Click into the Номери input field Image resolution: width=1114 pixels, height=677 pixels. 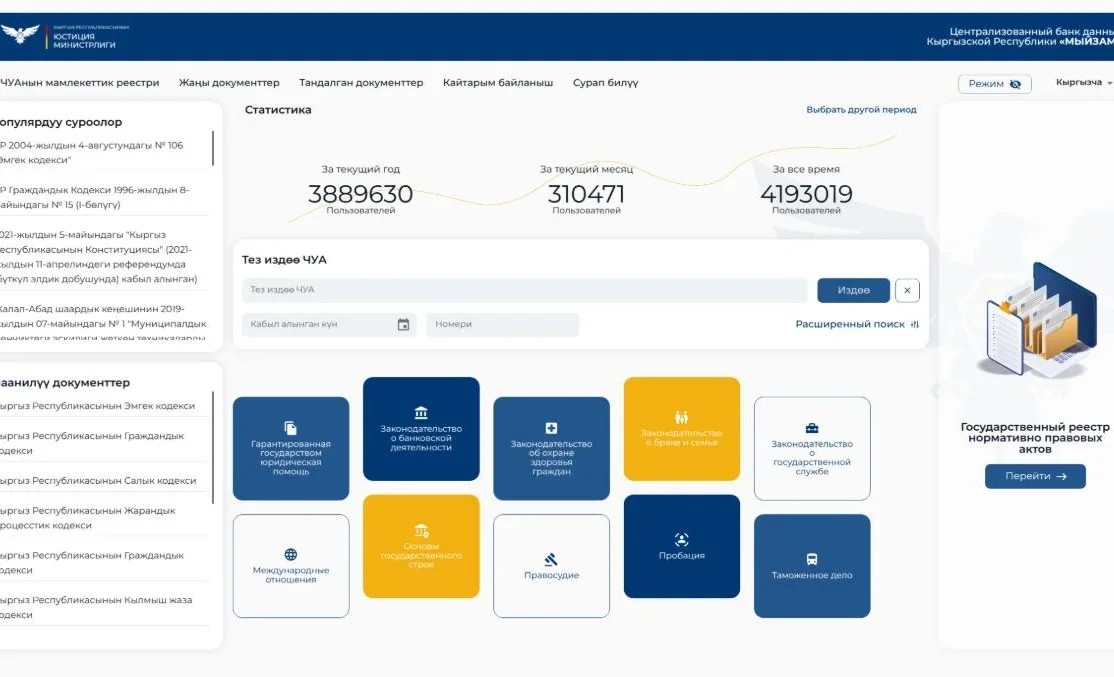[x=502, y=325]
